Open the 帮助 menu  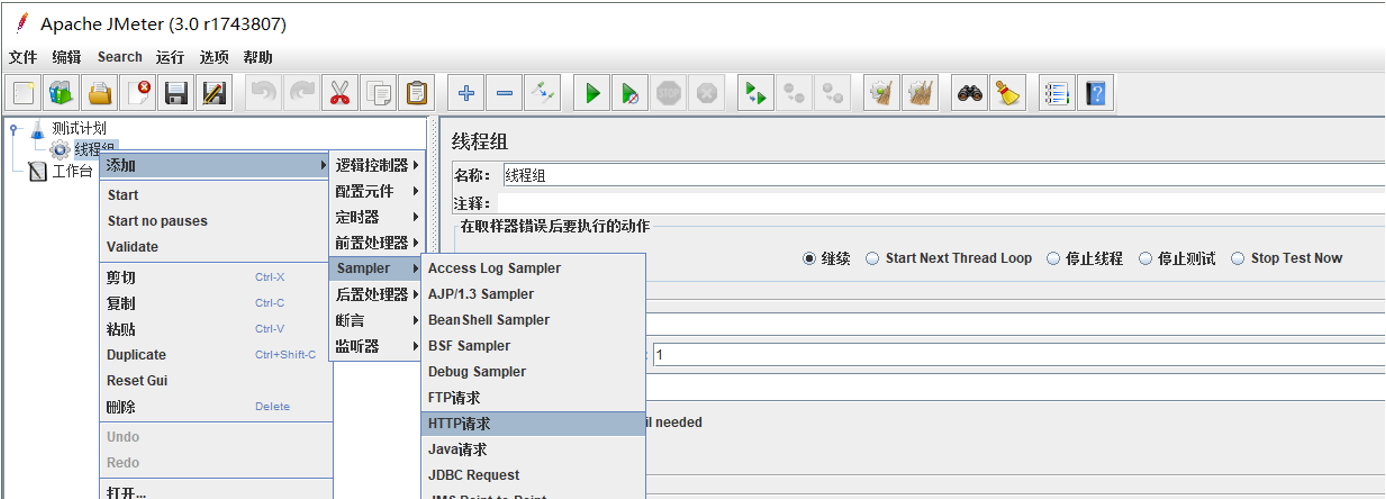click(x=258, y=57)
